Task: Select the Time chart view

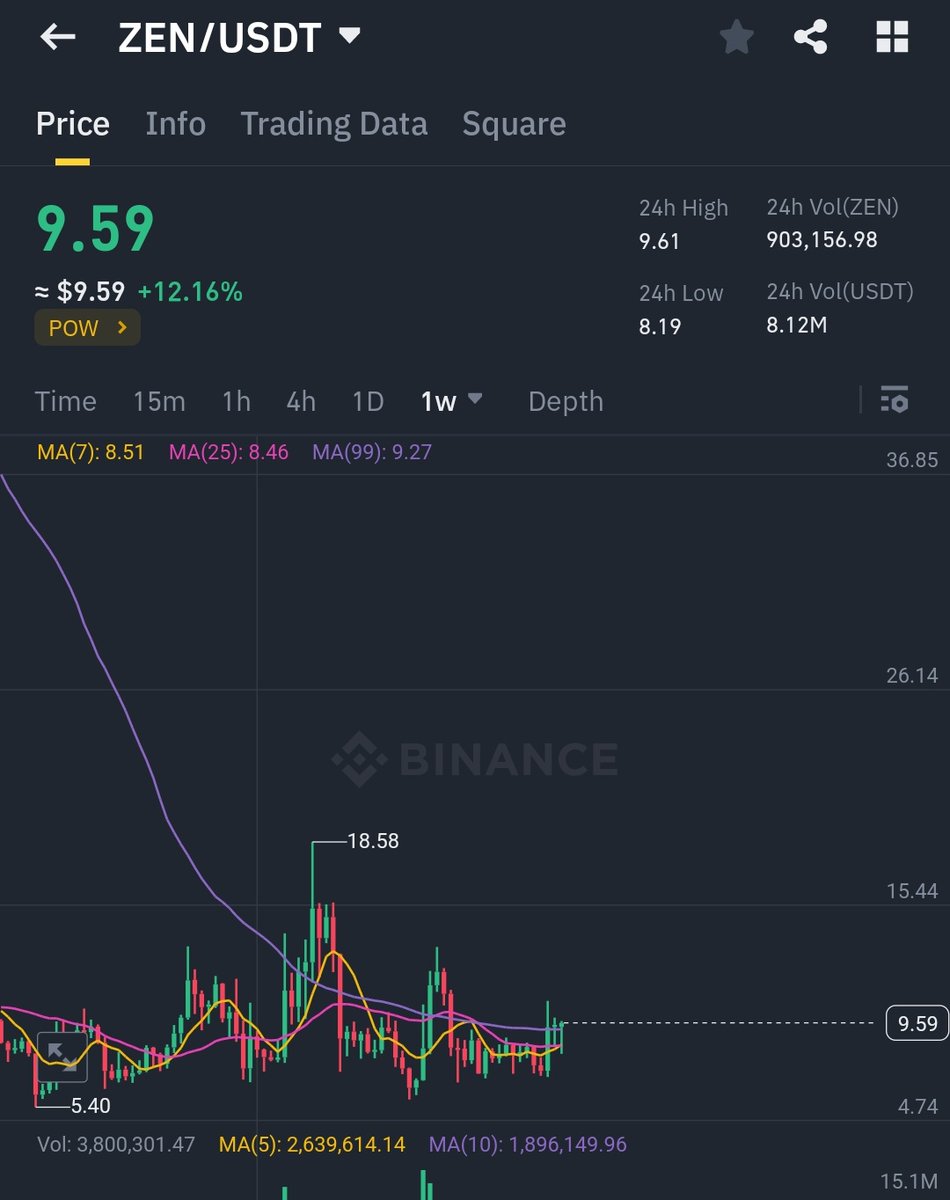Action: pos(66,401)
